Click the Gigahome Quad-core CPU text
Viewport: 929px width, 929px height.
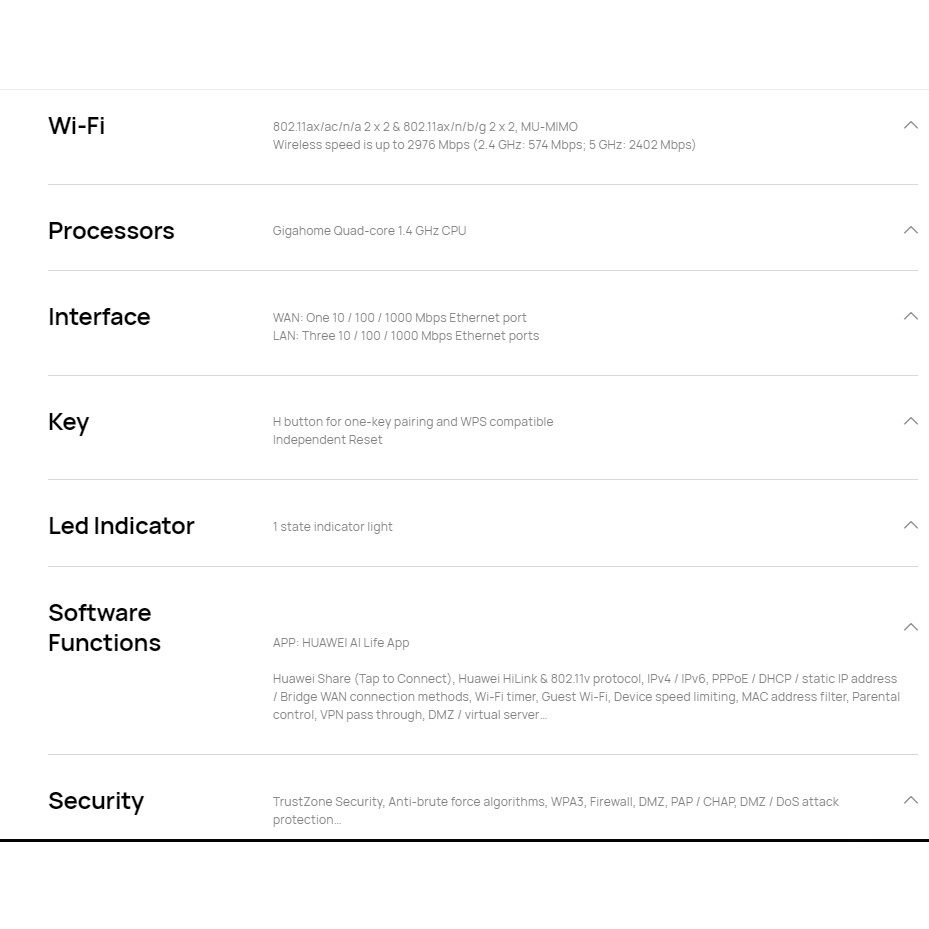(369, 231)
